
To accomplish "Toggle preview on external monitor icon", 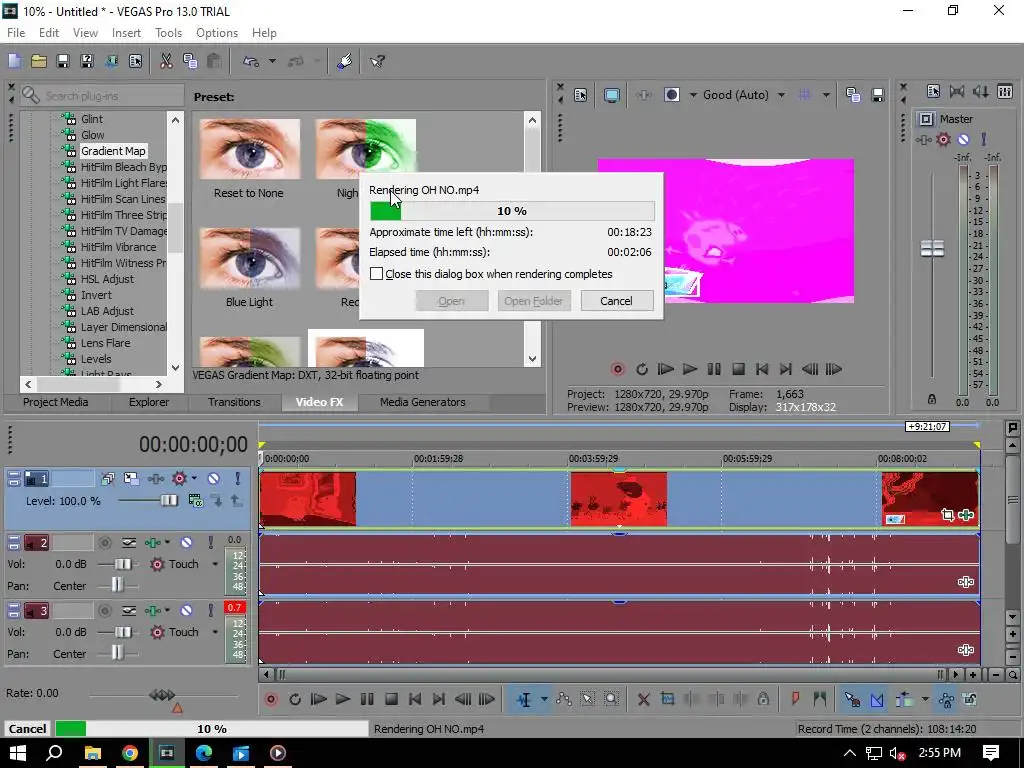I will pos(611,95).
